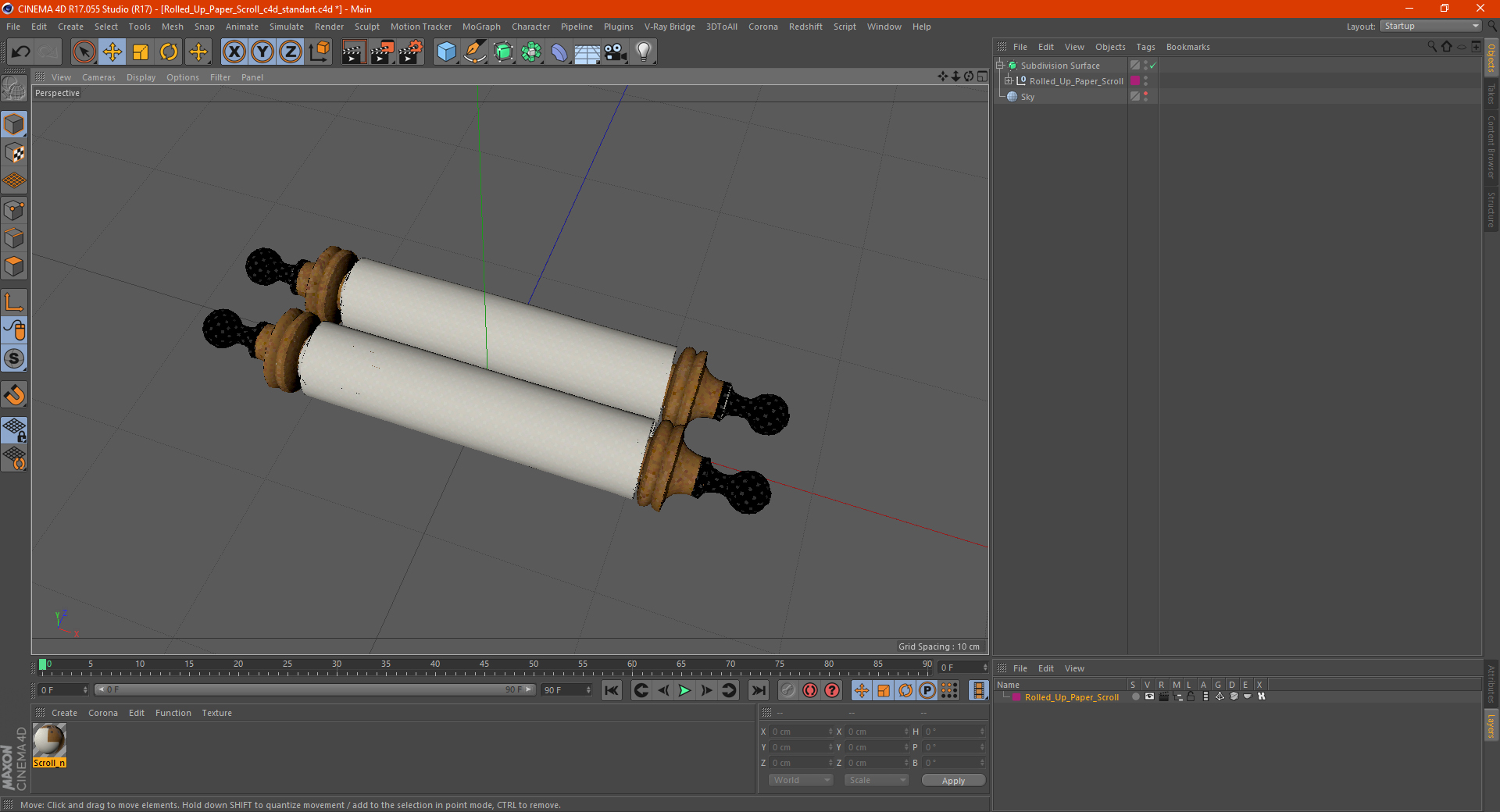Toggle Subdivision Surface enable checkmark
The height and width of the screenshot is (812, 1500).
(1152, 66)
